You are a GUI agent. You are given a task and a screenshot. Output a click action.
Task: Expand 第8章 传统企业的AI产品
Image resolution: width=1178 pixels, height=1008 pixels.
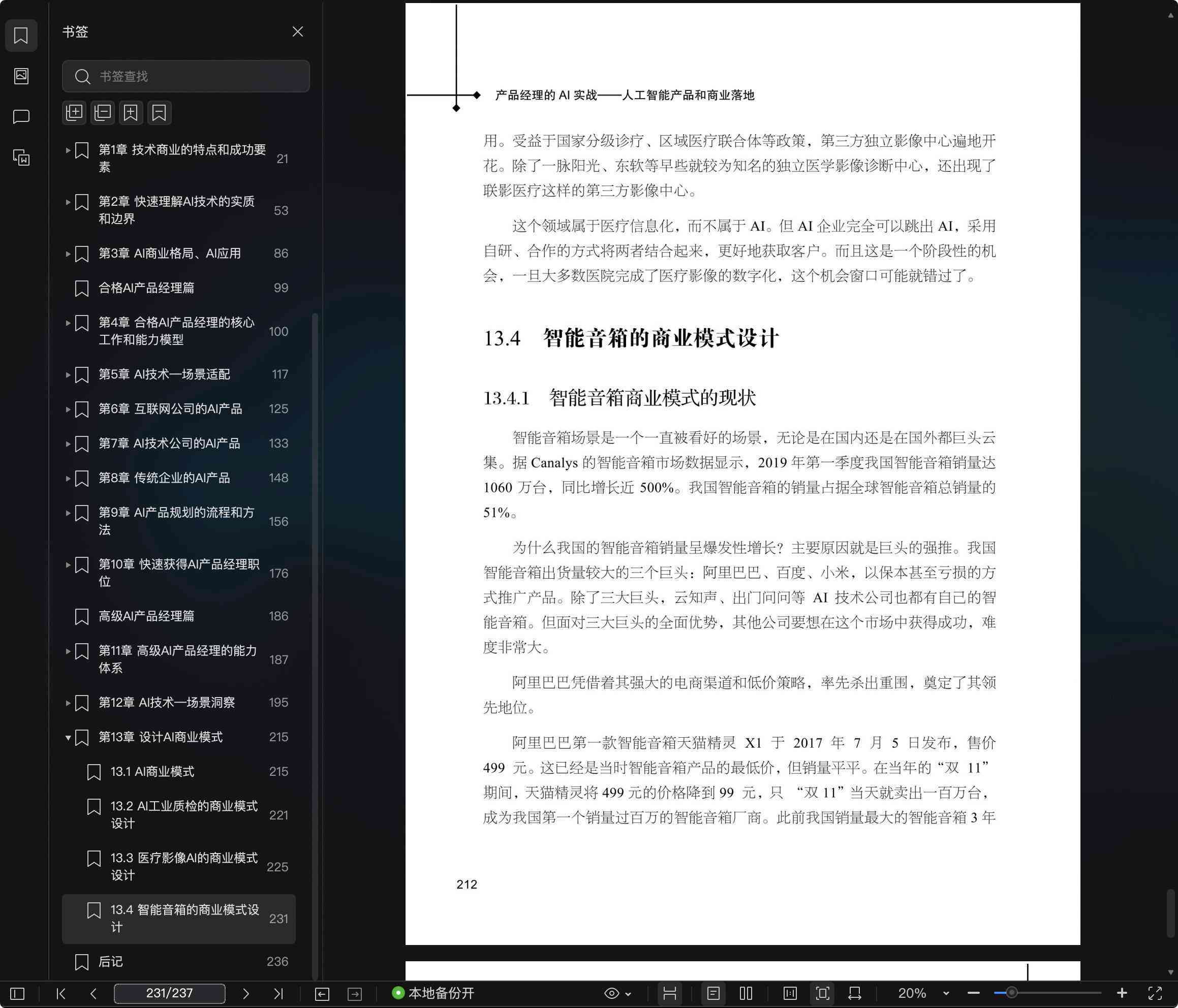(x=68, y=478)
